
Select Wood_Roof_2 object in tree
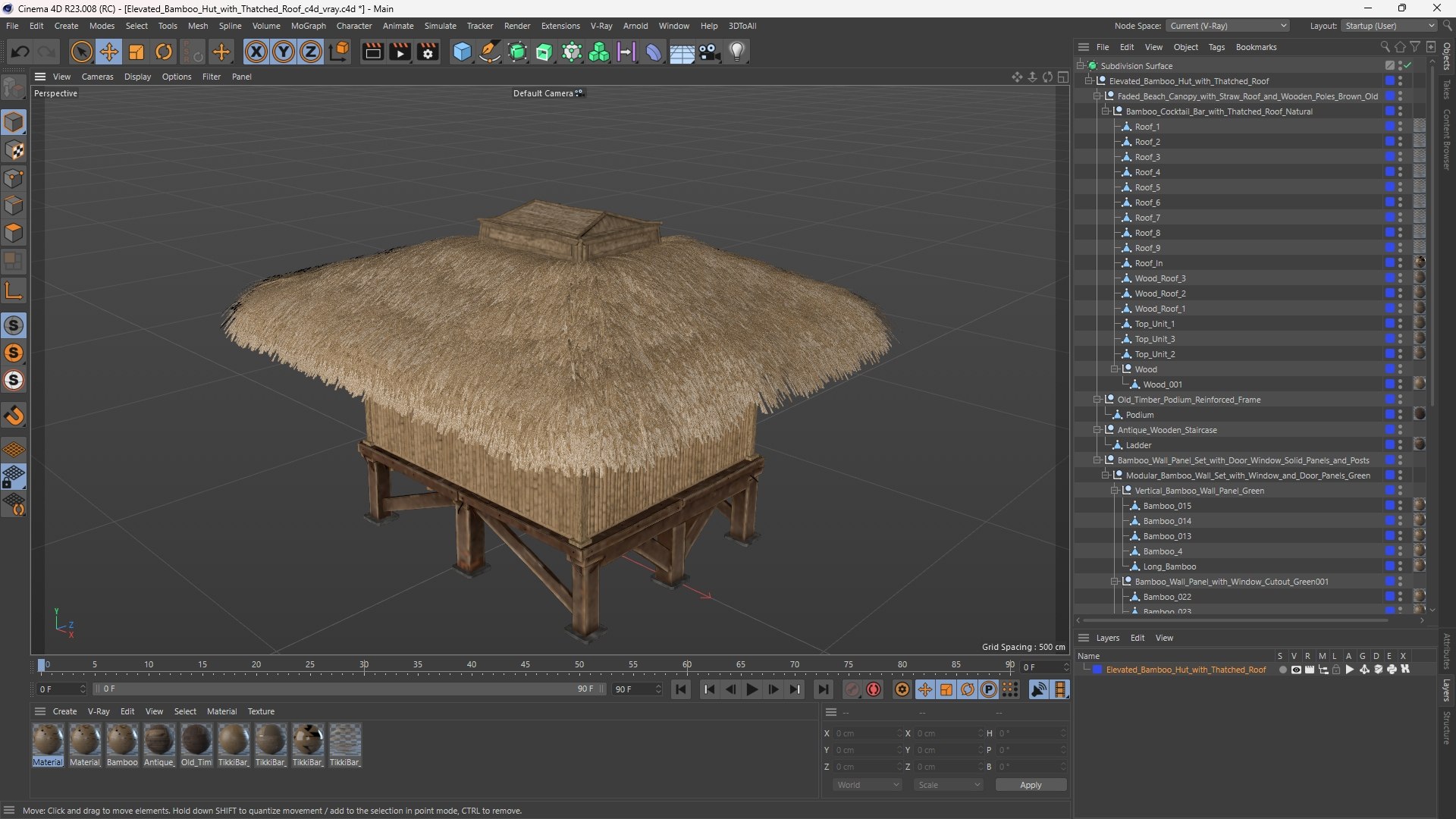pyautogui.click(x=1159, y=293)
